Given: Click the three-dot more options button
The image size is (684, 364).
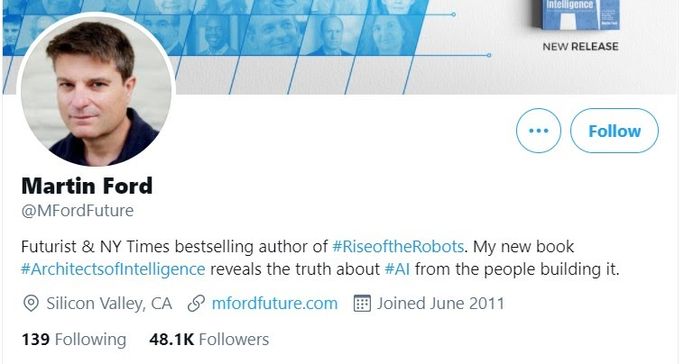Looking at the screenshot, I should point(538,130).
